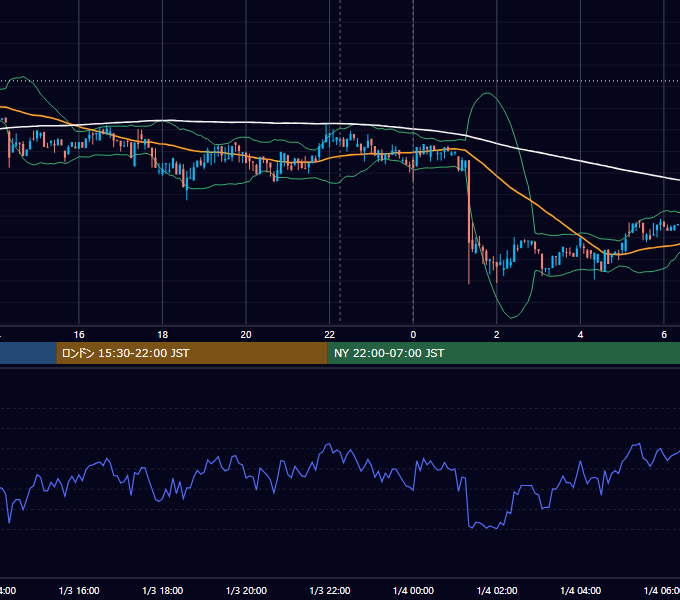The image size is (680, 600).
Task: Click the ロンドン 15:30-22:00 JST session bar
Action: [192, 353]
